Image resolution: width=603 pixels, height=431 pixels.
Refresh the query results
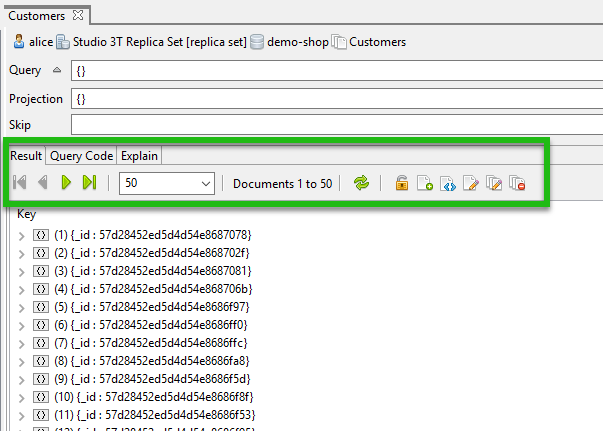pos(361,183)
